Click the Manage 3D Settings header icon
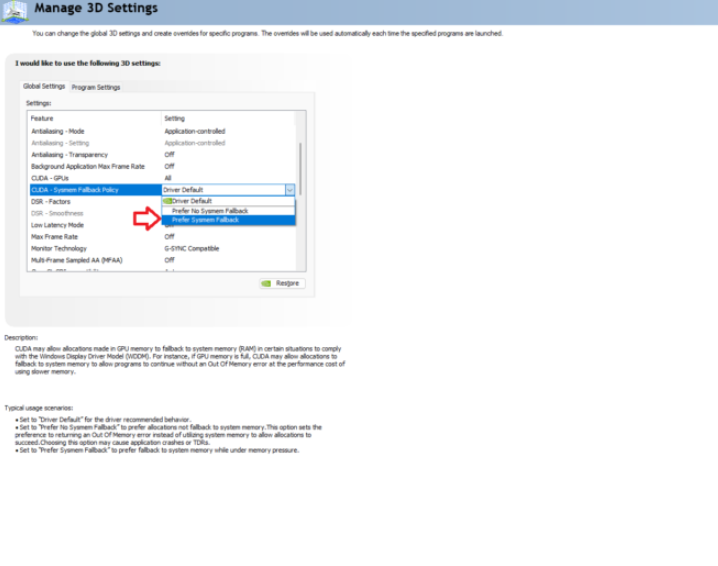The image size is (718, 566). click(x=15, y=11)
